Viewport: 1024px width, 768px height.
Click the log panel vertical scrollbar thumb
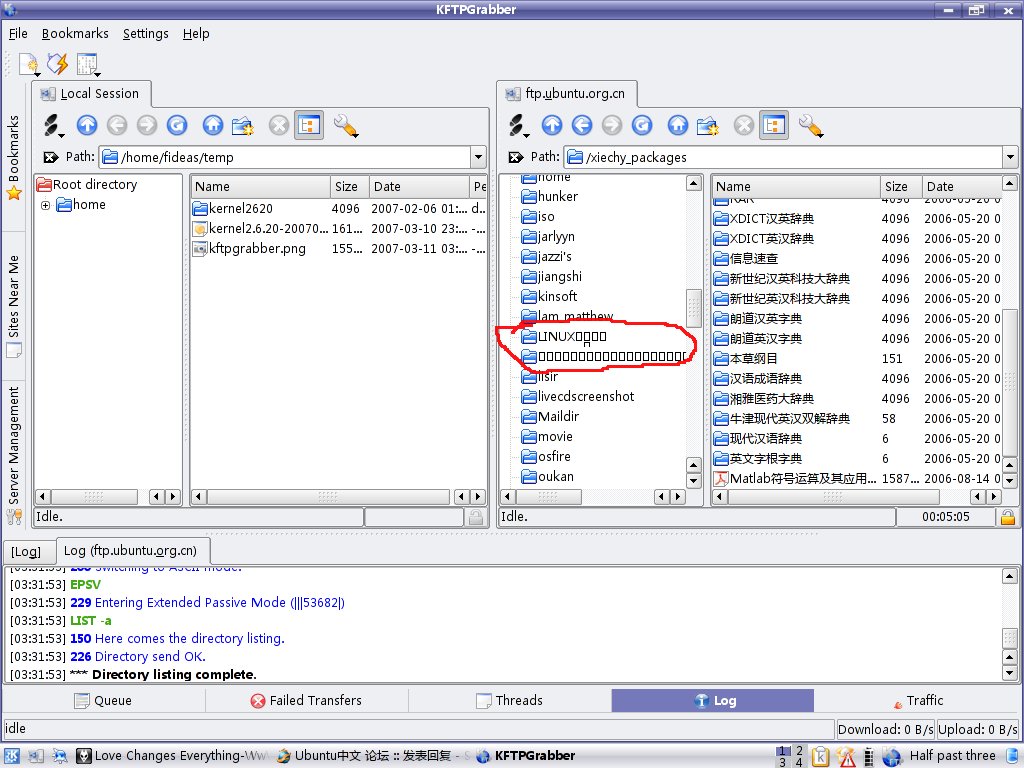pos(1010,638)
